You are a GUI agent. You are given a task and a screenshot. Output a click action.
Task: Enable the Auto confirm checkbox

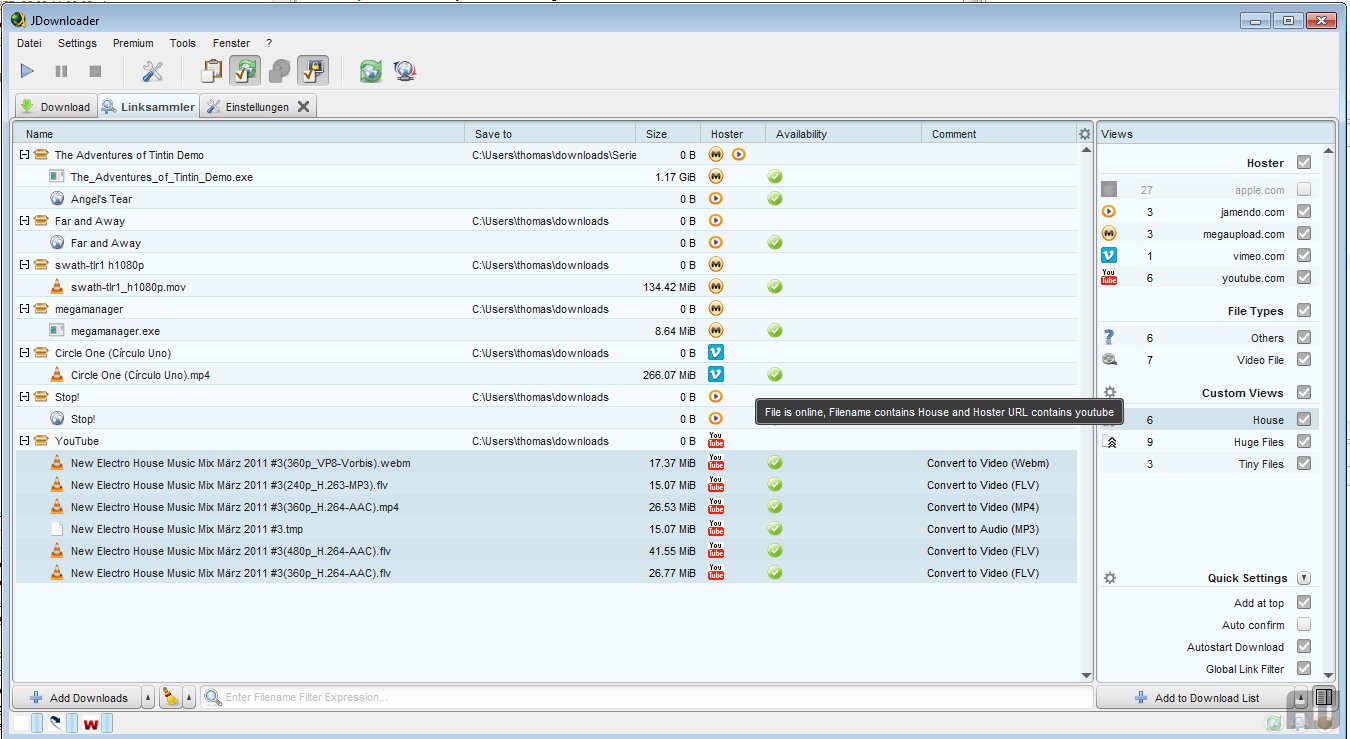point(1304,624)
